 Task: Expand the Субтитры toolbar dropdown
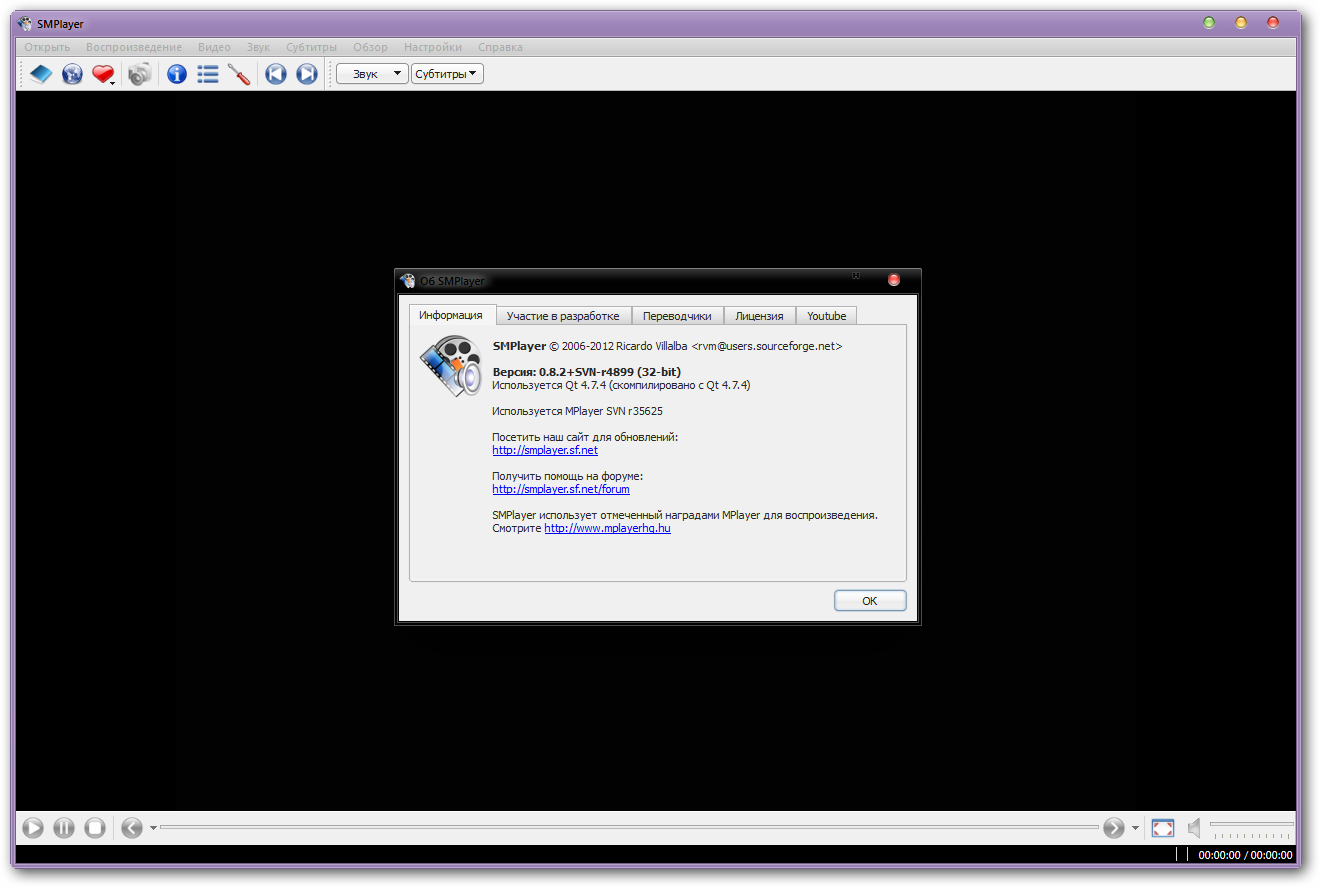pos(447,74)
